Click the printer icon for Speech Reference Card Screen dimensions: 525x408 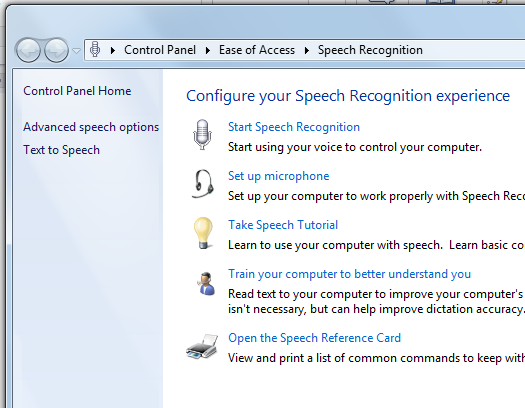[x=202, y=346]
